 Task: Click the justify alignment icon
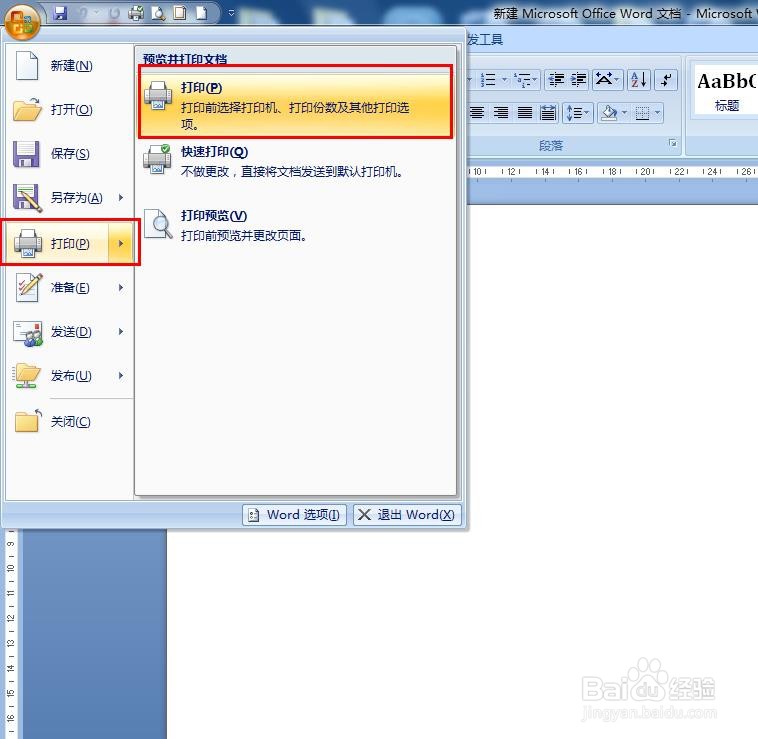click(525, 113)
